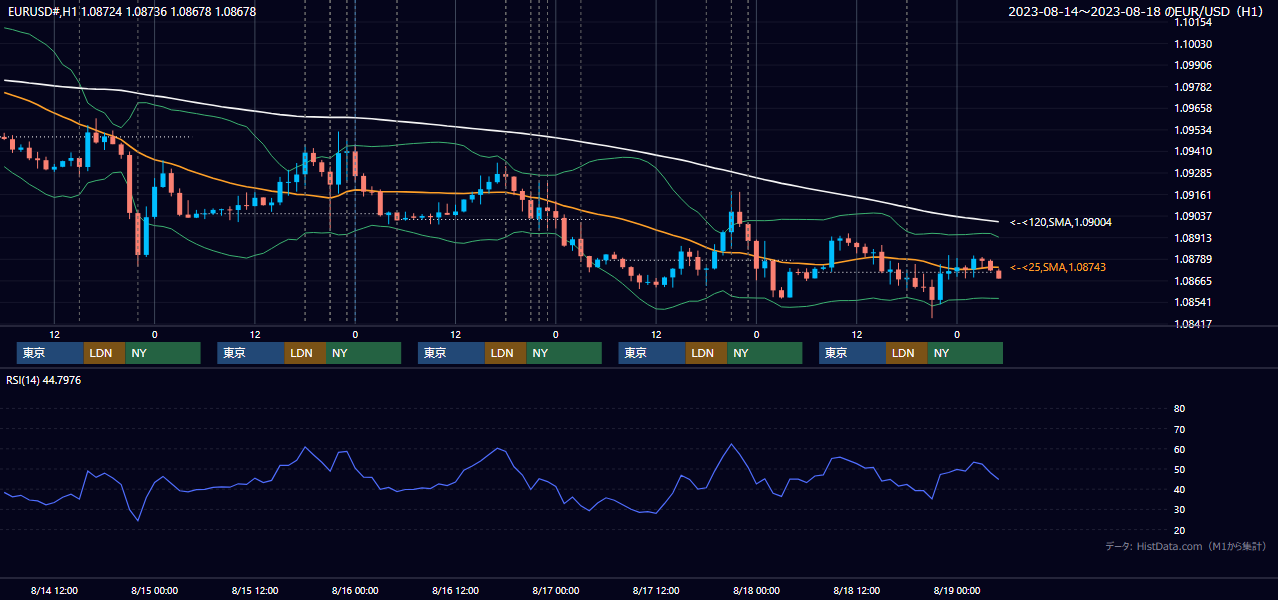
Task: Click the 8/15 00:00 date label
Action: click(x=154, y=590)
